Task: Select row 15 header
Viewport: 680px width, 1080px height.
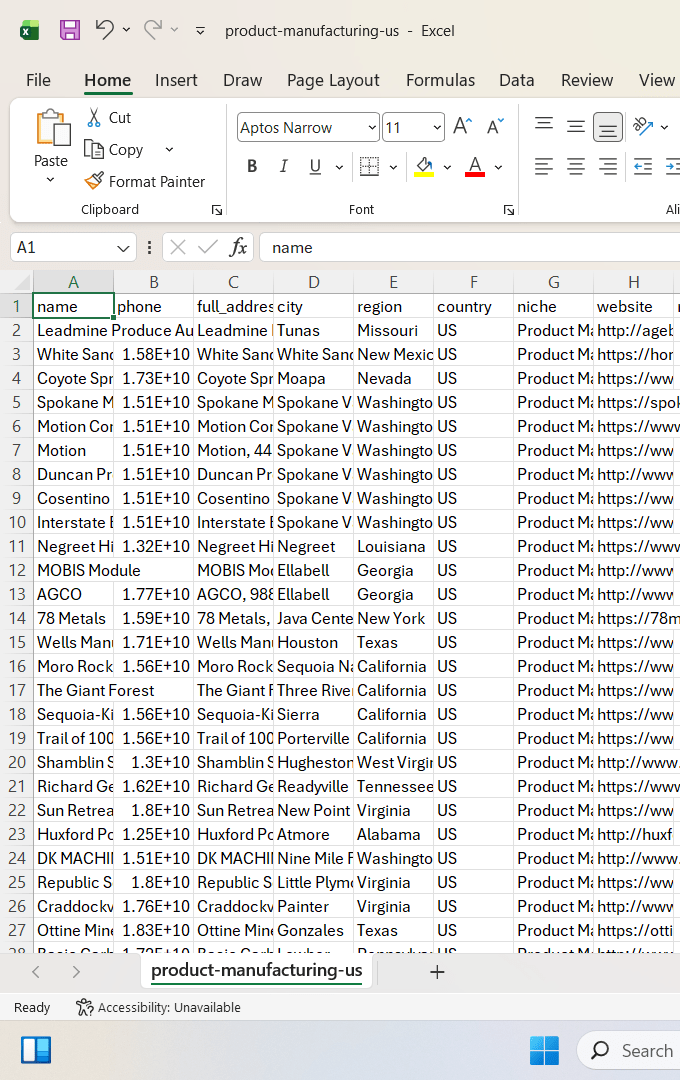Action: pyautogui.click(x=17, y=643)
